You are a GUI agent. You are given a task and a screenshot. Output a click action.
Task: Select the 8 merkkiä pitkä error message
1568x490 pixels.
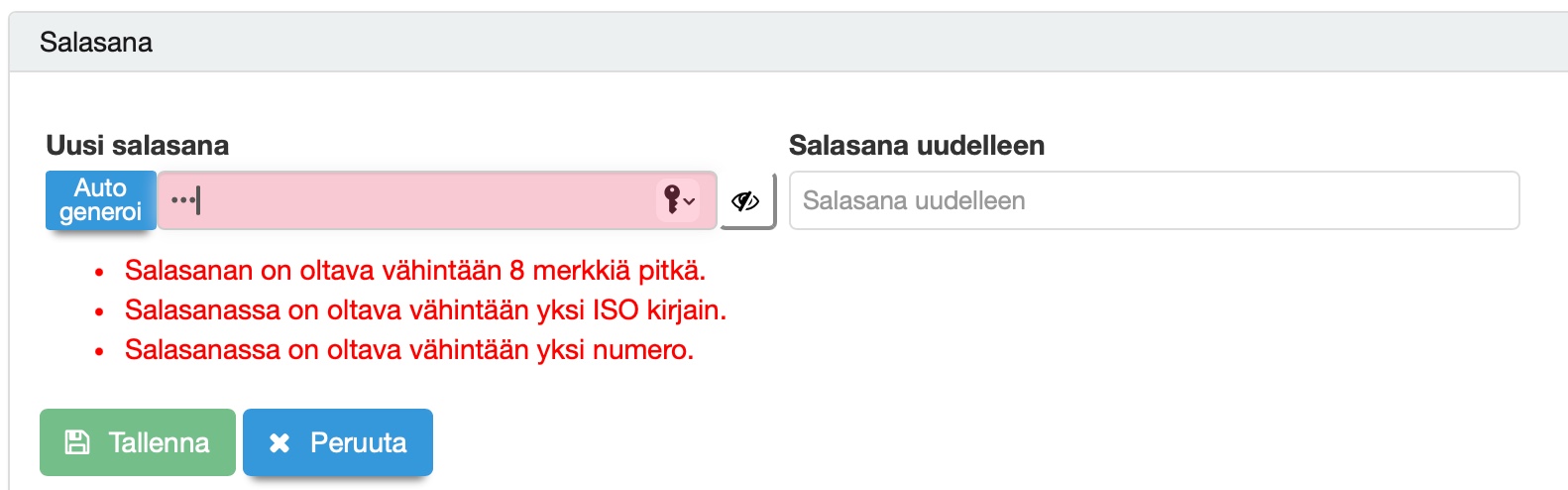[x=414, y=270]
